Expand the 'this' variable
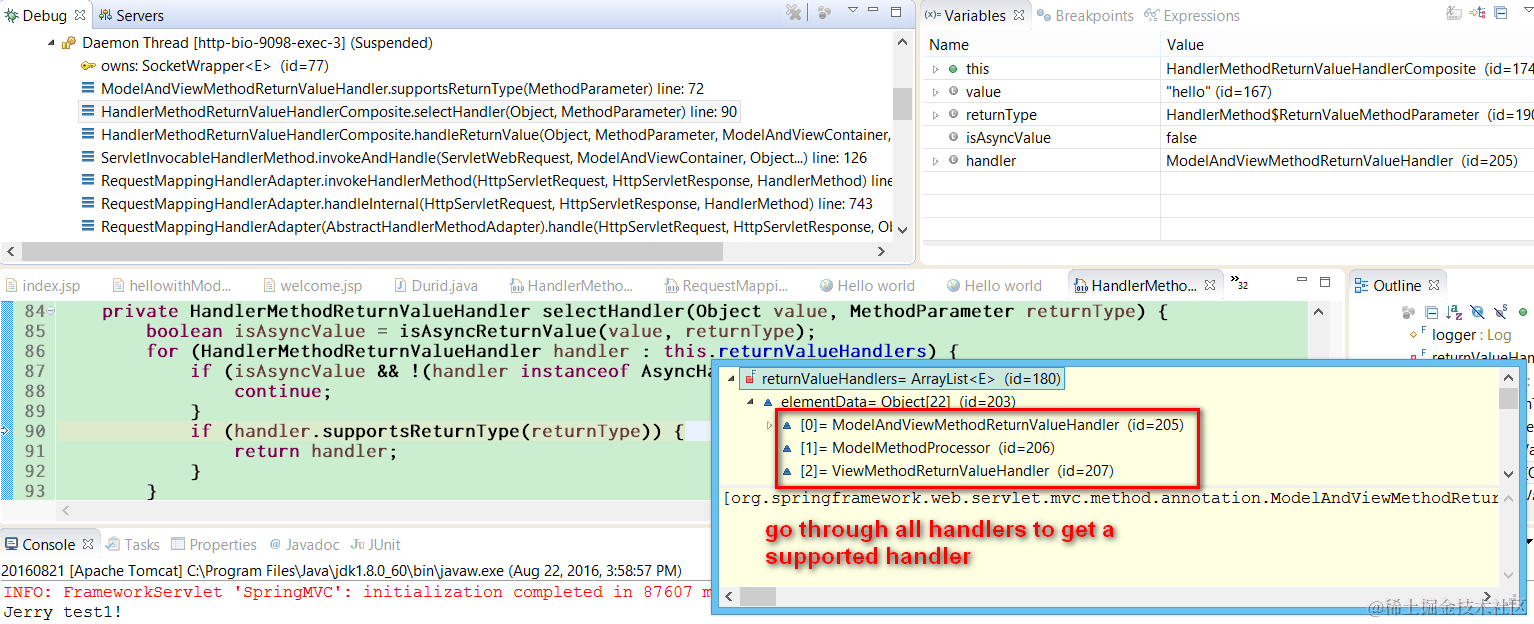This screenshot has width=1534, height=624. pyautogui.click(x=935, y=69)
